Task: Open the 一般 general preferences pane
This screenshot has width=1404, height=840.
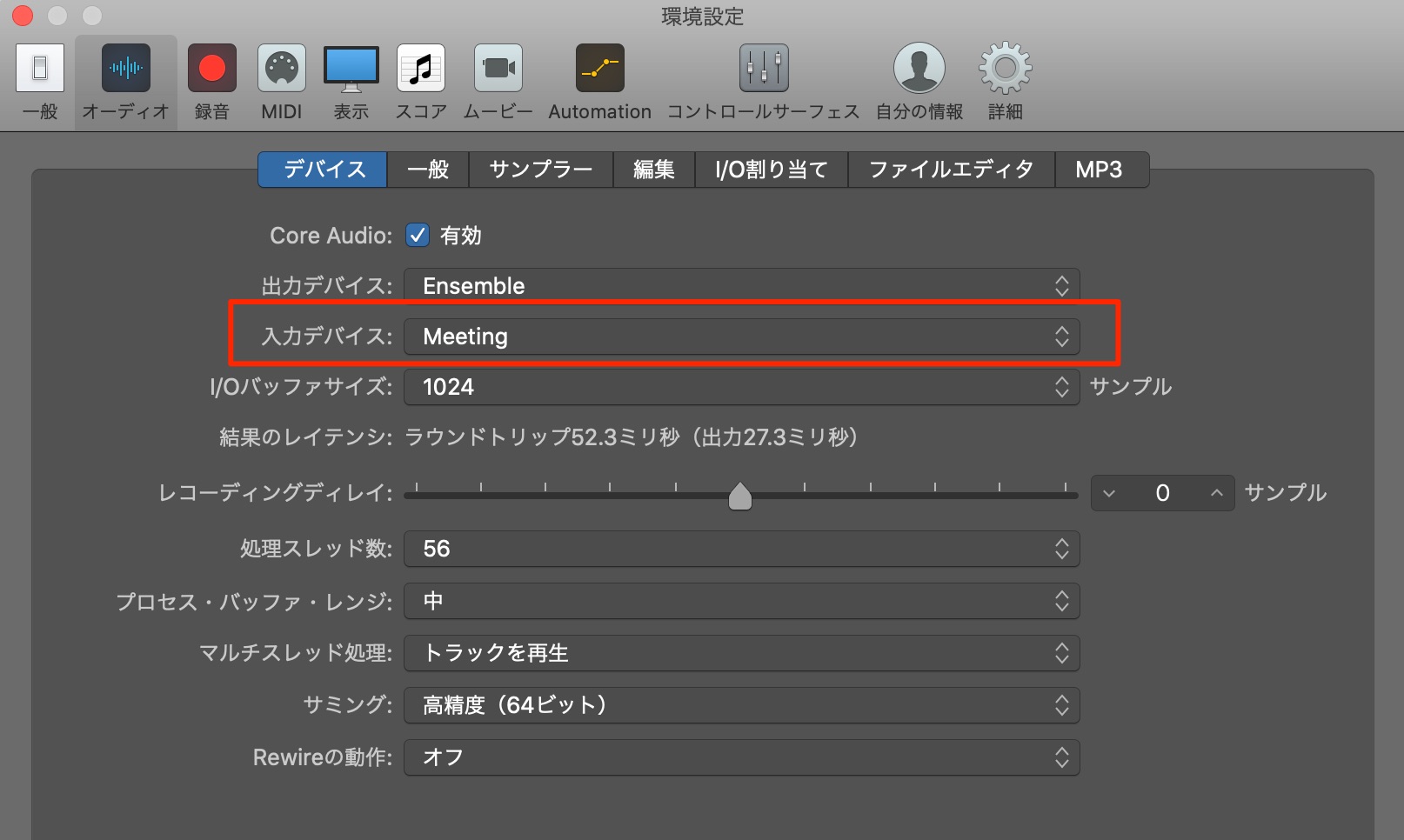Action: [x=40, y=83]
